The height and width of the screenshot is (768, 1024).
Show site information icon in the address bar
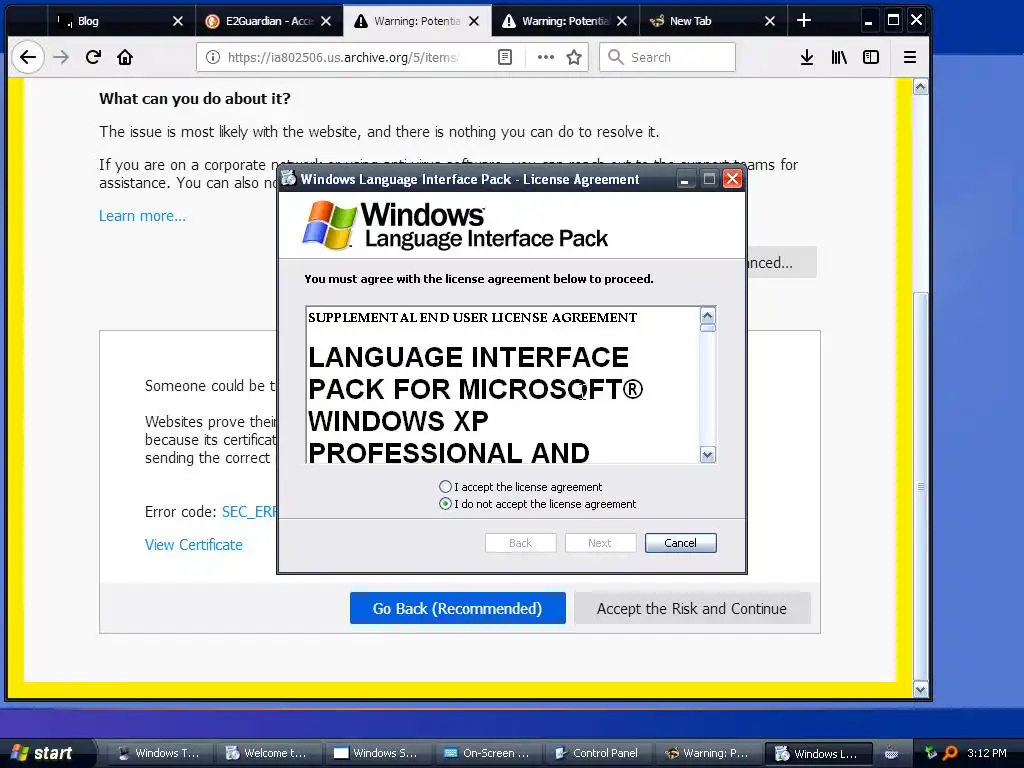click(213, 57)
